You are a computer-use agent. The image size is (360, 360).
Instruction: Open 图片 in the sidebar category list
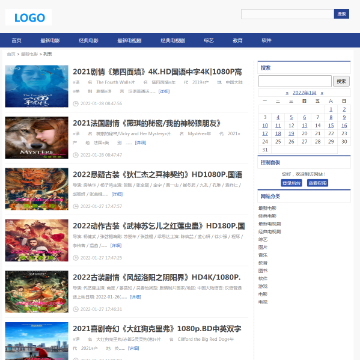(x=263, y=247)
